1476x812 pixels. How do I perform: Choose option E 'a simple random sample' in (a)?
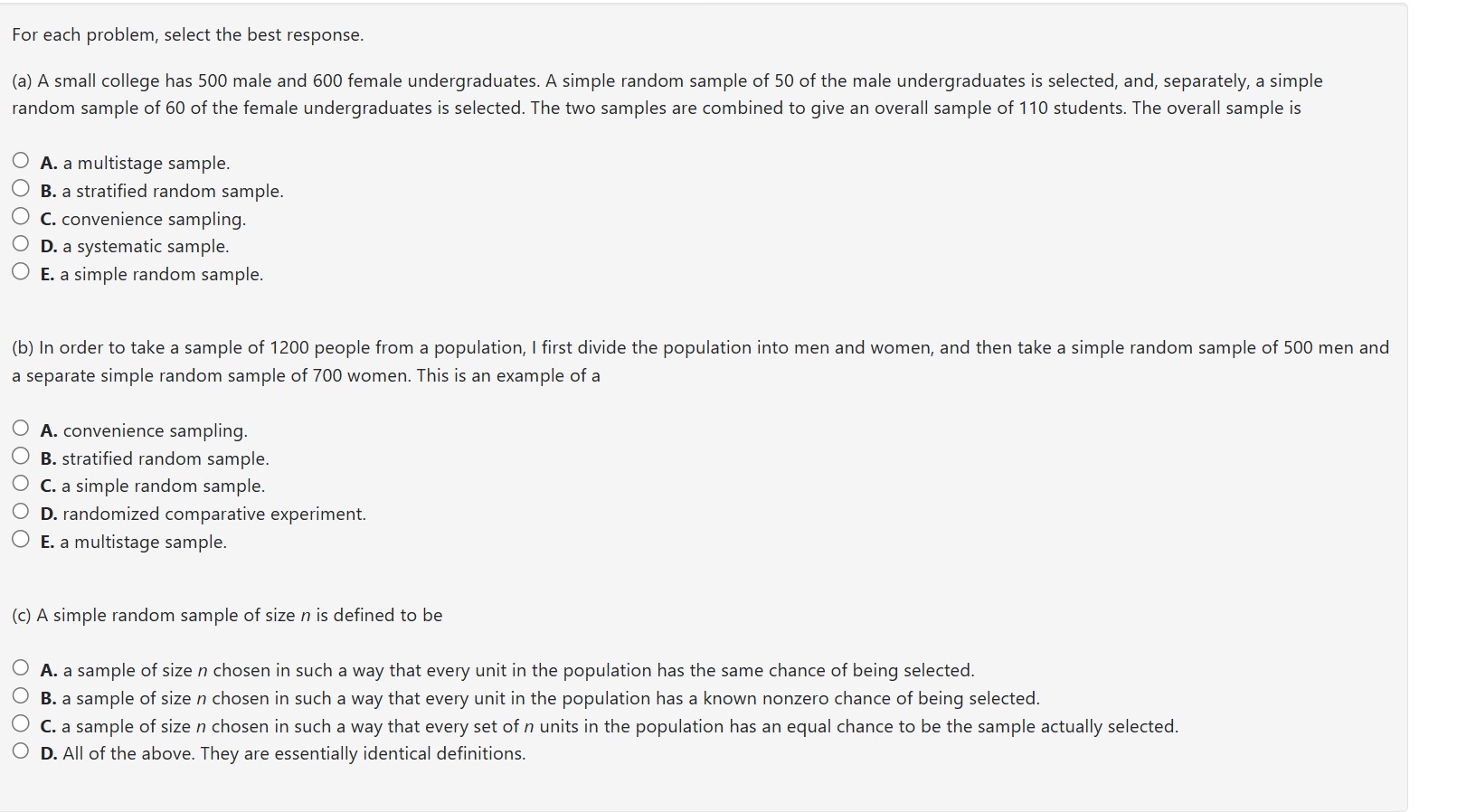click(x=21, y=272)
